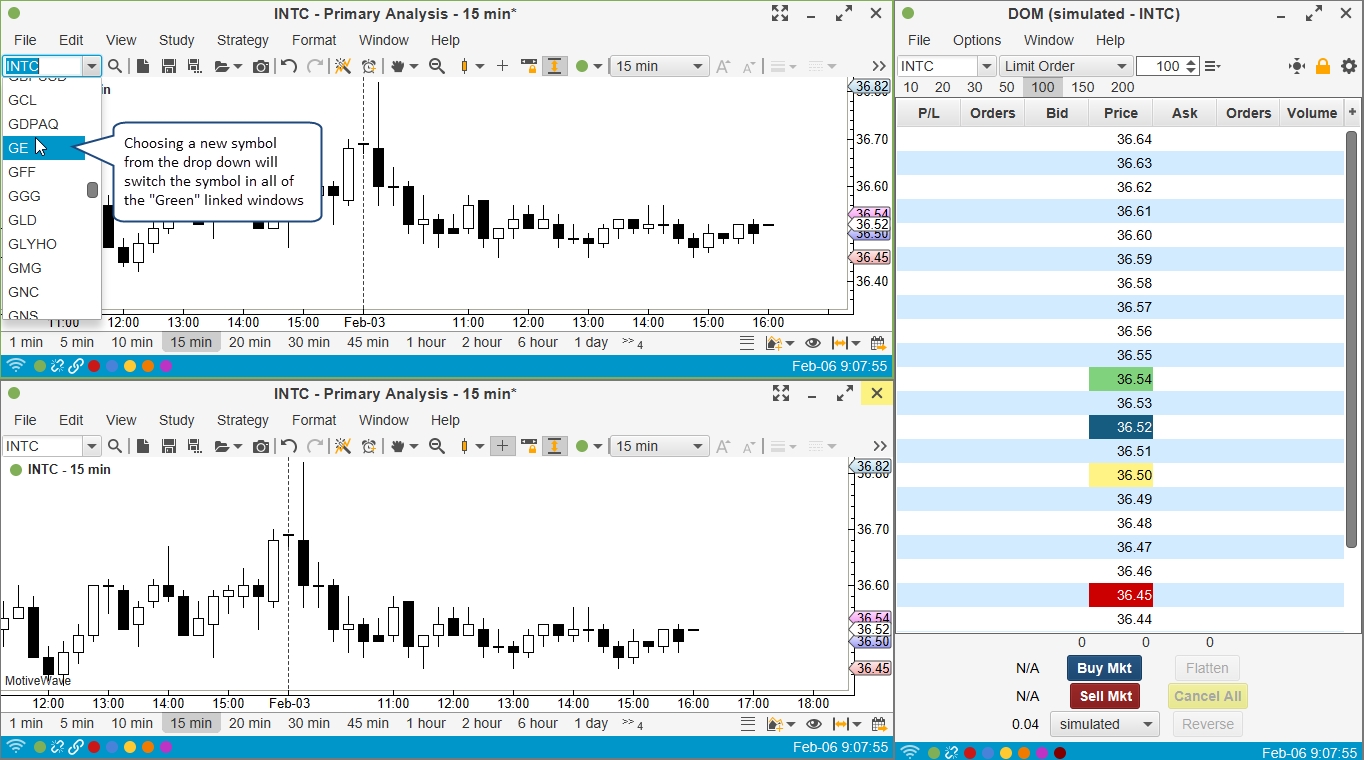
Task: Open the Options menu in the DOM window
Action: pyautogui.click(x=977, y=40)
